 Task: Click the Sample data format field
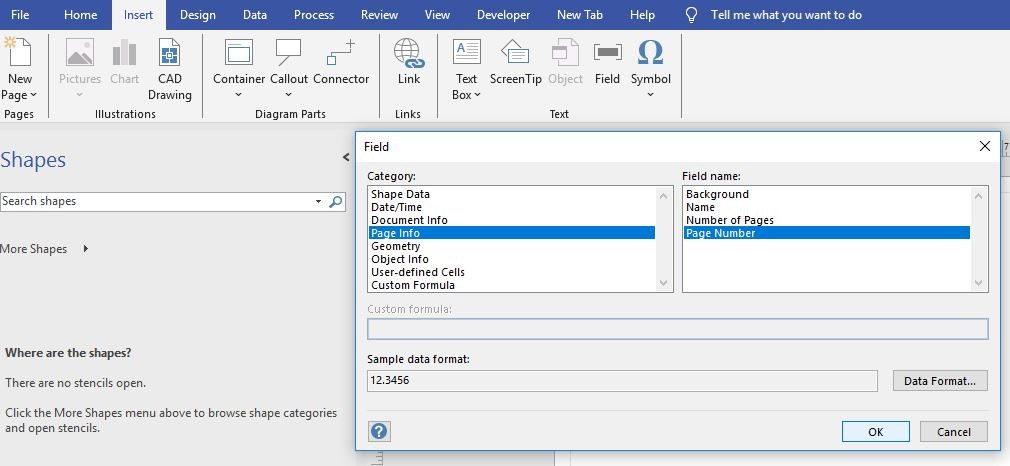click(622, 380)
